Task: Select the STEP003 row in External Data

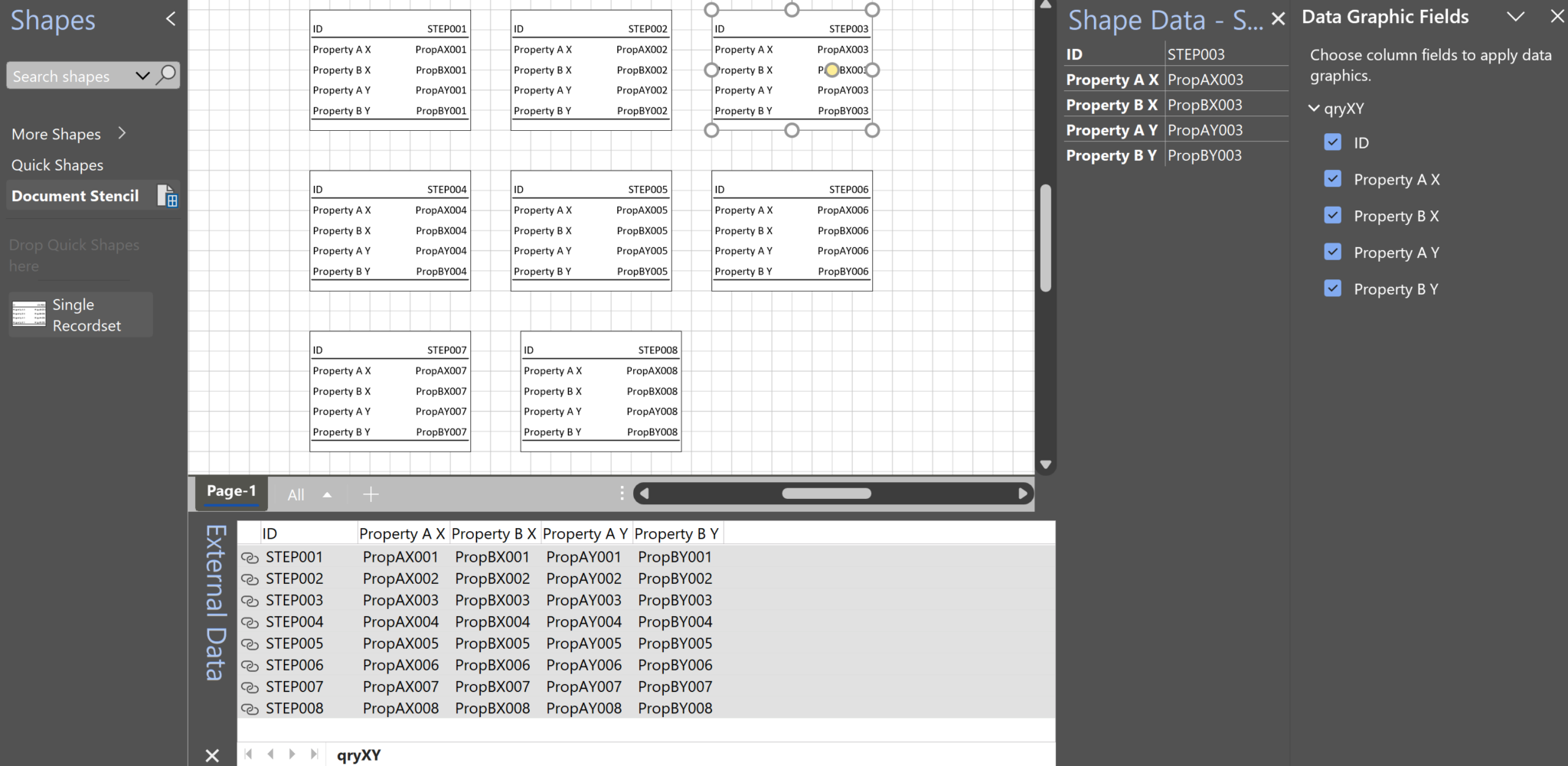Action: click(646, 601)
